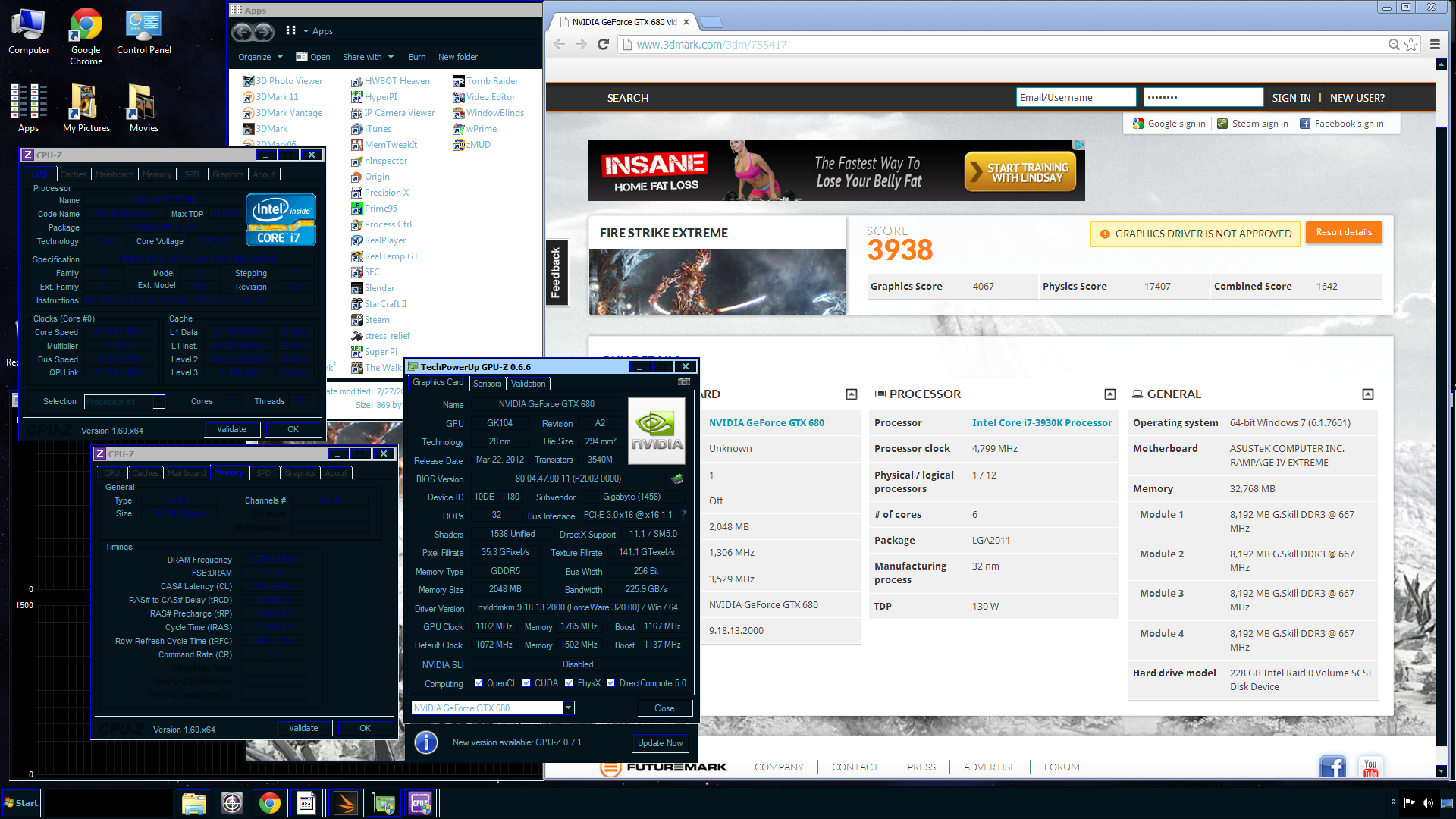Toggle the OpenCL checkbox in GPU-Z
The image size is (1456, 819).
click(x=479, y=682)
